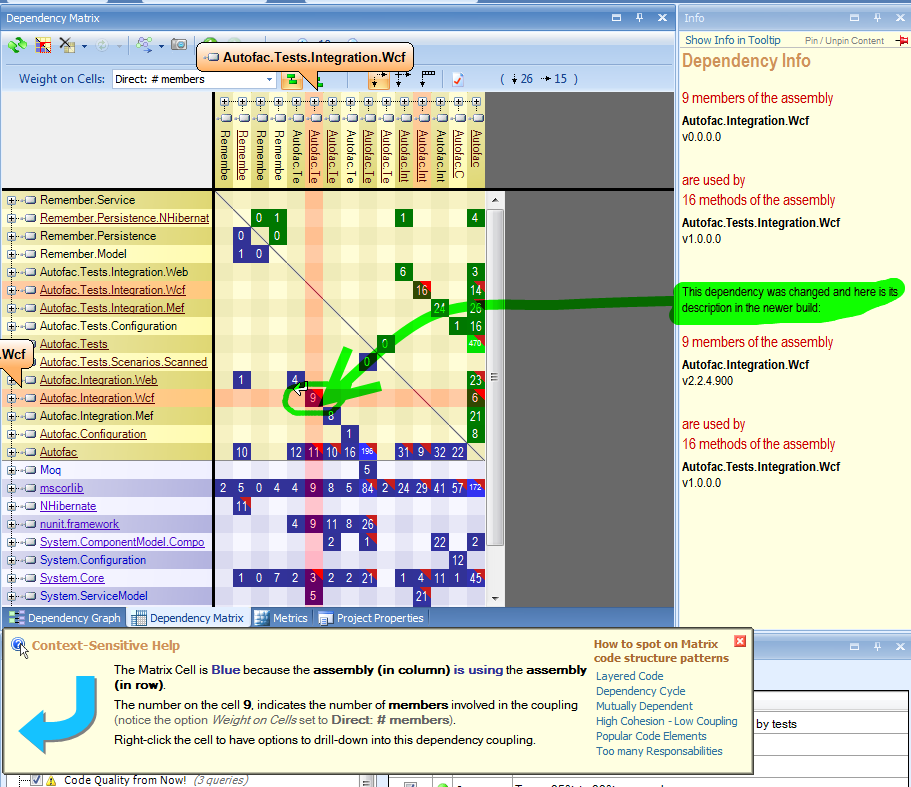Click the red checkmark page icon
Viewport: 911px width, 787px height.
(x=458, y=80)
